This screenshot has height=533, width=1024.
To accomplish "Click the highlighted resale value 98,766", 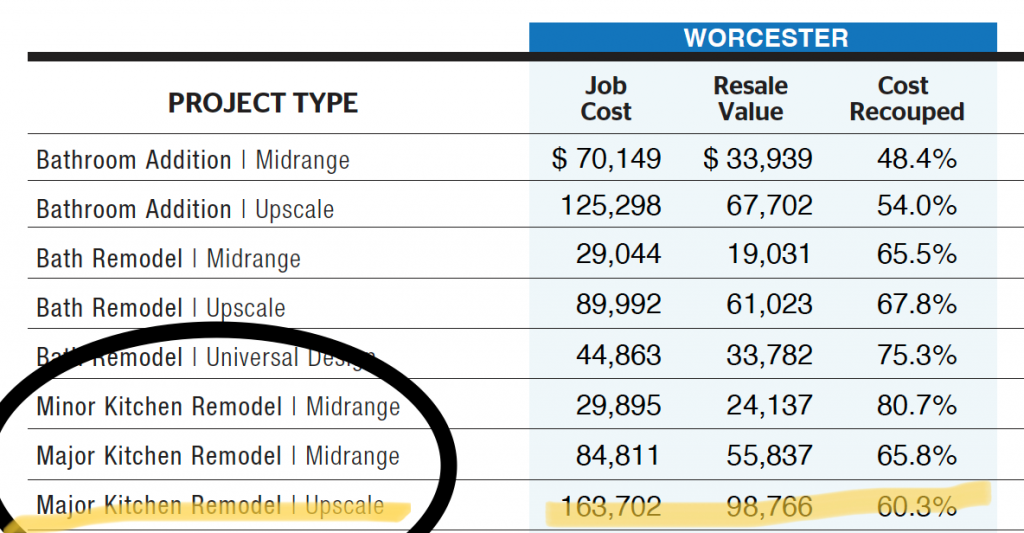I will tap(769, 507).
